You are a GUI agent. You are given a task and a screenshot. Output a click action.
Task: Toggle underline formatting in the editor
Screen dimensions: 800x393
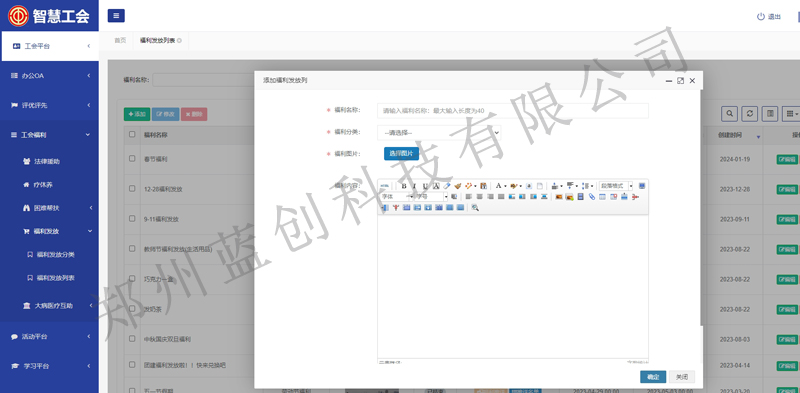tap(425, 186)
